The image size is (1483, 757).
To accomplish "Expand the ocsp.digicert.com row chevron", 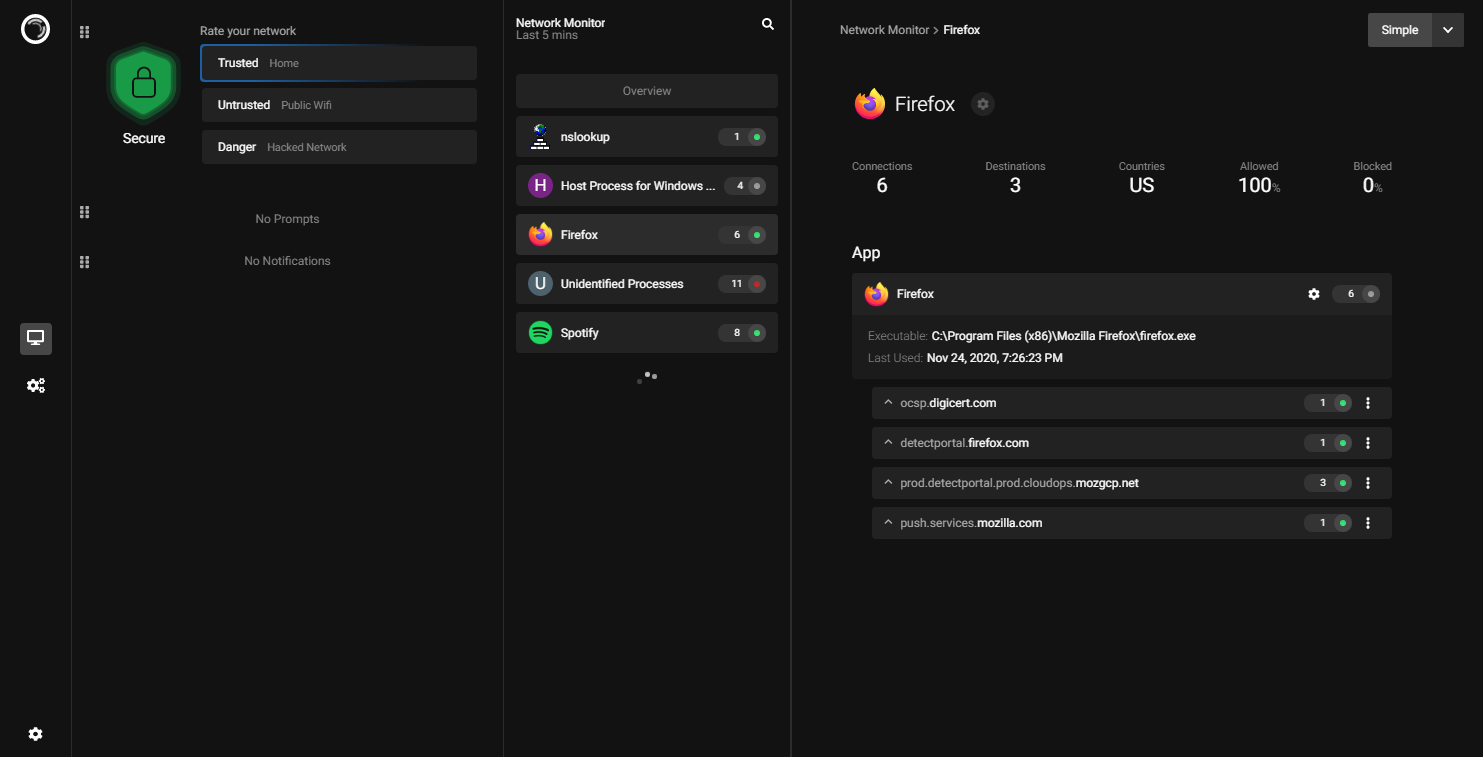I will [x=887, y=402].
